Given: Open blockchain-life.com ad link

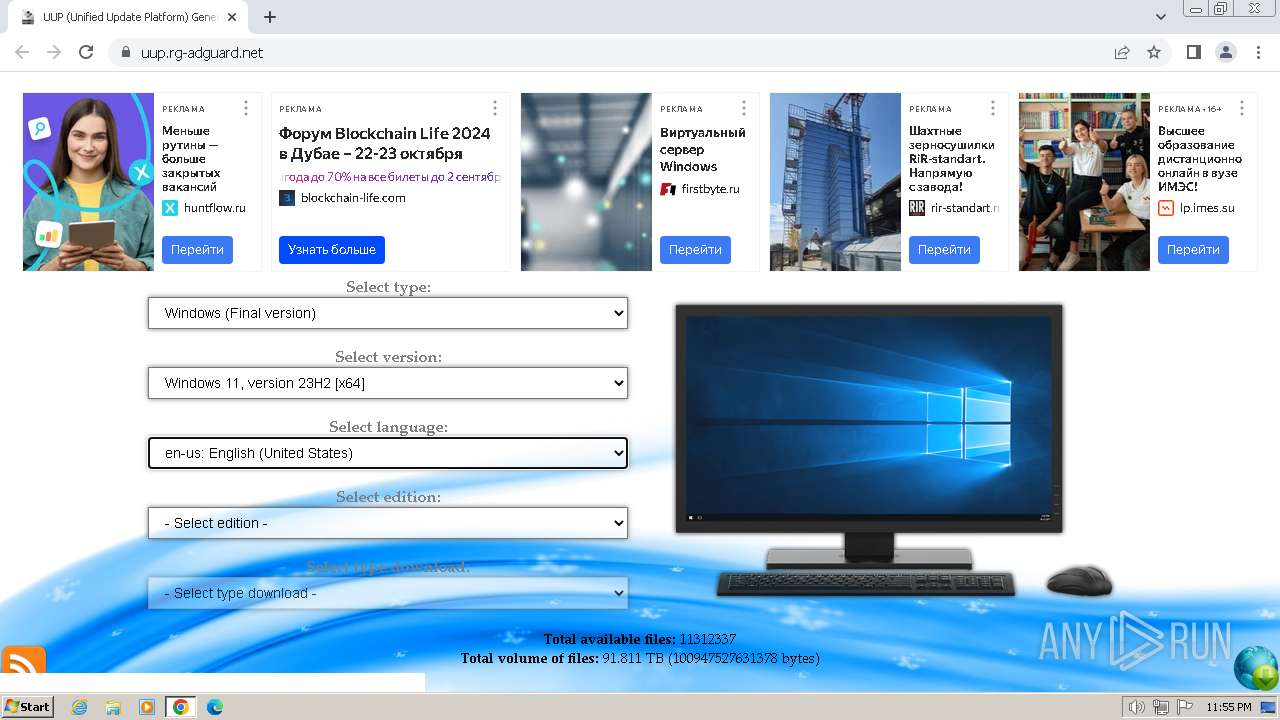Looking at the screenshot, I should point(353,198).
